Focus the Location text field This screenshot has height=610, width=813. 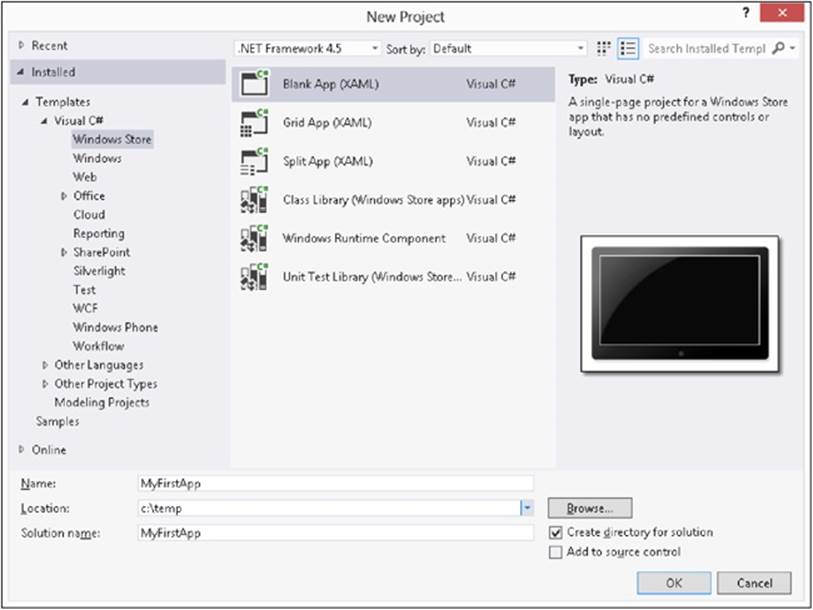click(329, 508)
